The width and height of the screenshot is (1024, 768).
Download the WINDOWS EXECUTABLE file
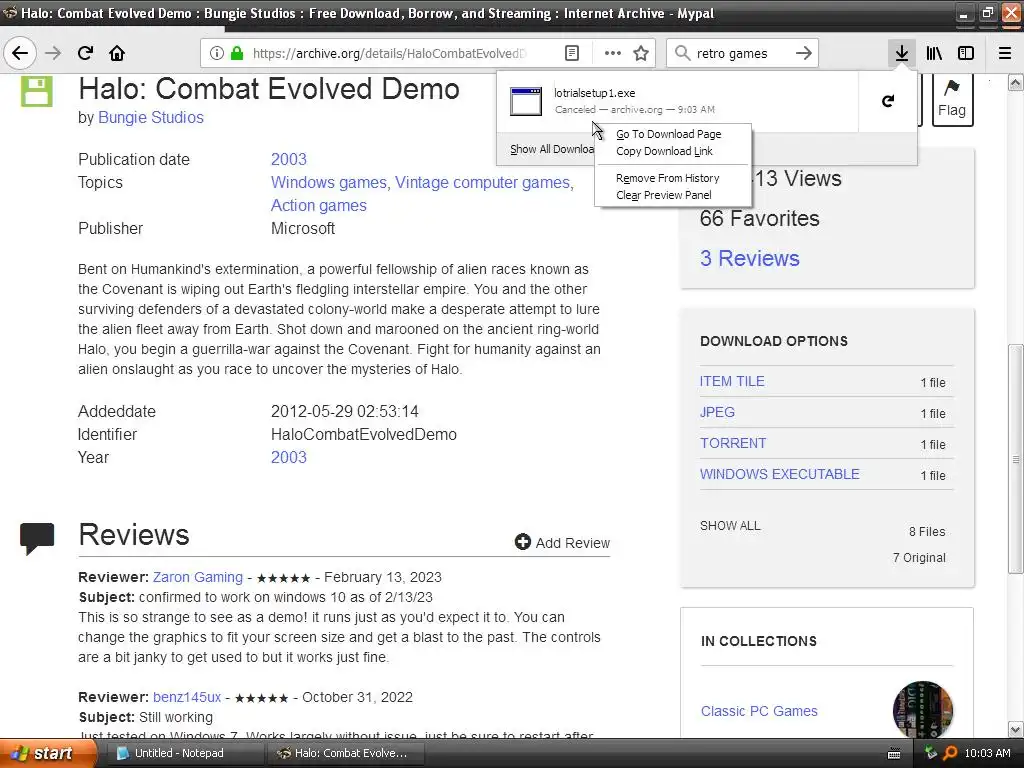tap(780, 474)
